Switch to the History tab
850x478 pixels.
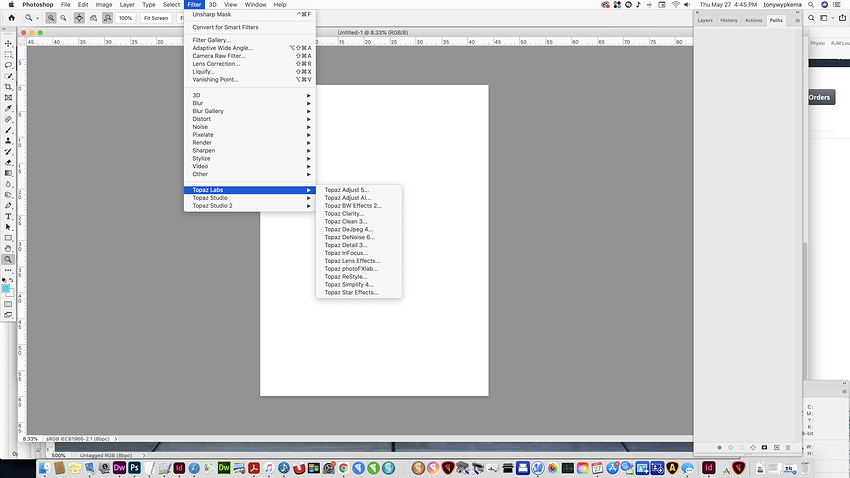pos(729,20)
